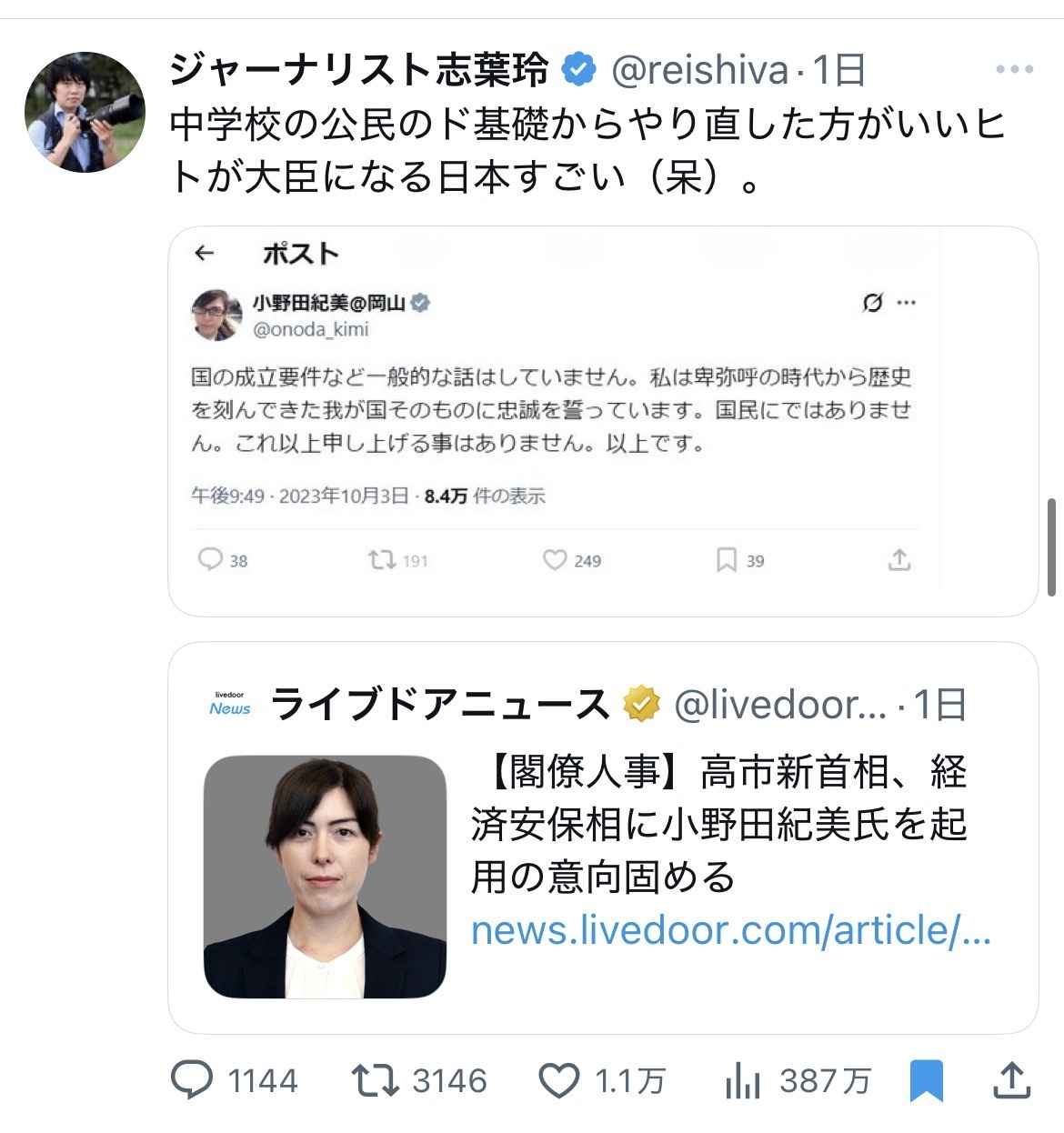Screen dimensions: 1064x1133
Task: Open the reply icon with 1144 replies
Action: coord(193,1080)
